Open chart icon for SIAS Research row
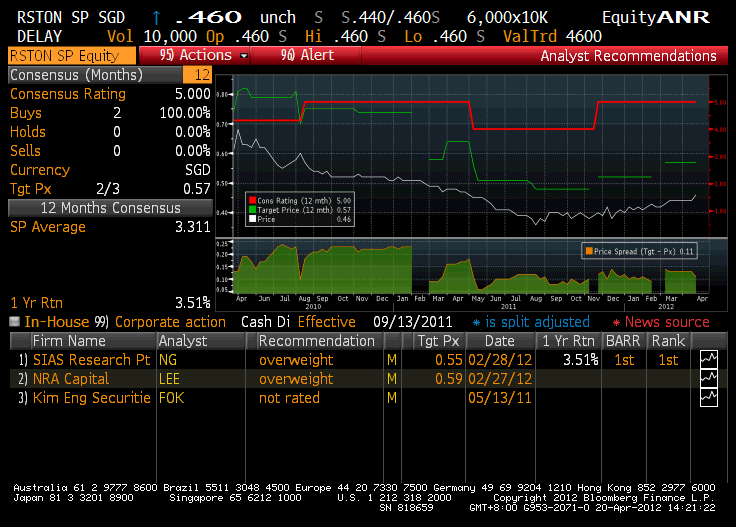 708,360
